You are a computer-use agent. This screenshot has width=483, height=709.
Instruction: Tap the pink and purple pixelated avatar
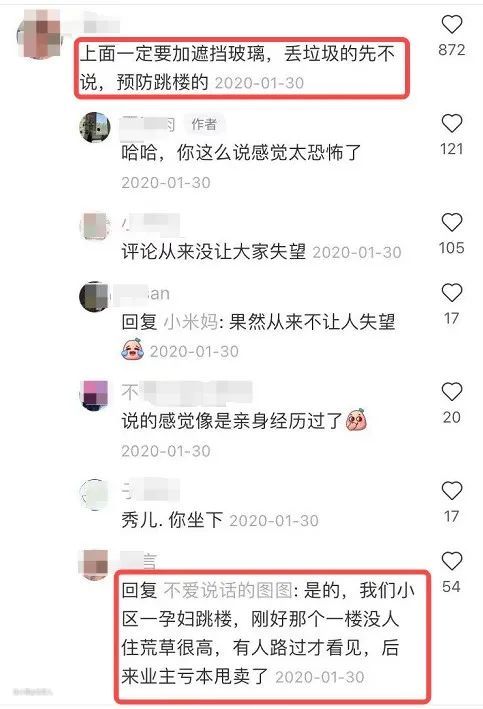click(x=95, y=395)
